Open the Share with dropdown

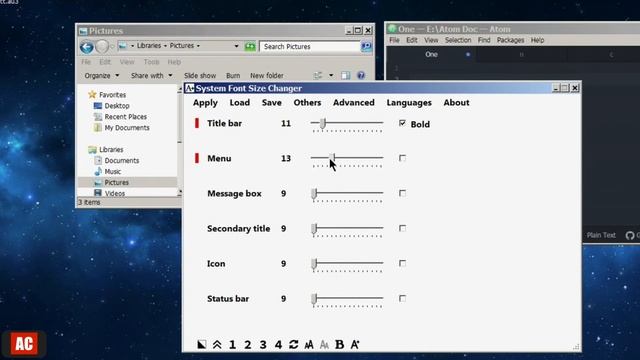[x=151, y=76]
